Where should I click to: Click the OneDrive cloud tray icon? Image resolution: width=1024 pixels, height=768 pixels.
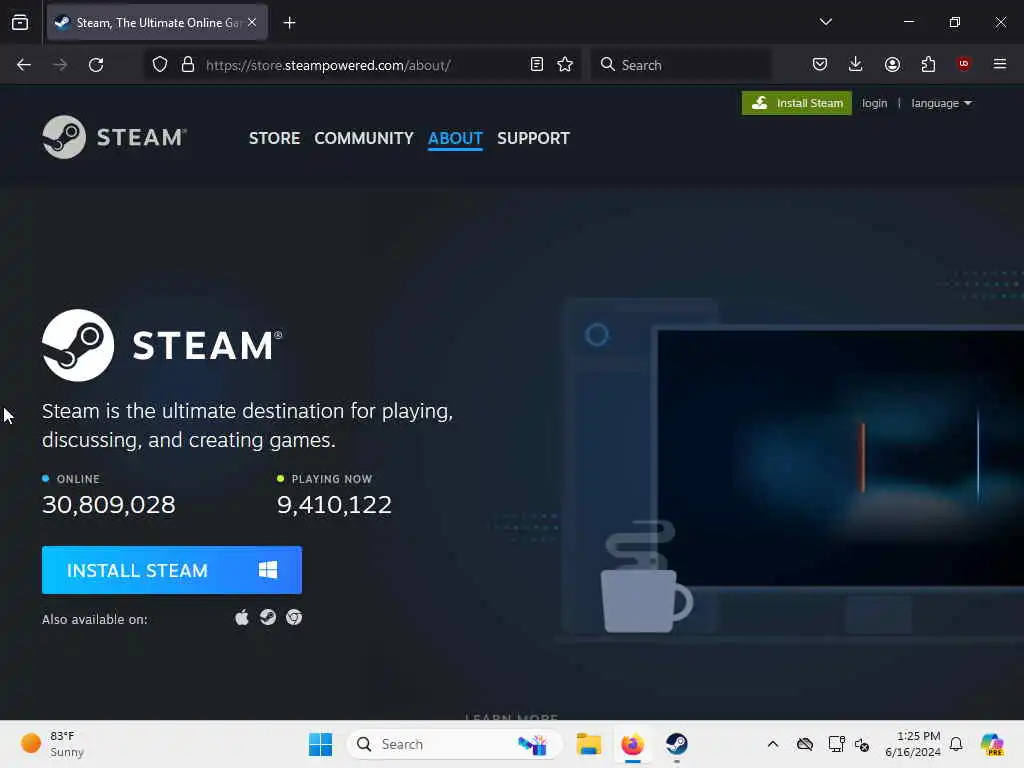[805, 744]
